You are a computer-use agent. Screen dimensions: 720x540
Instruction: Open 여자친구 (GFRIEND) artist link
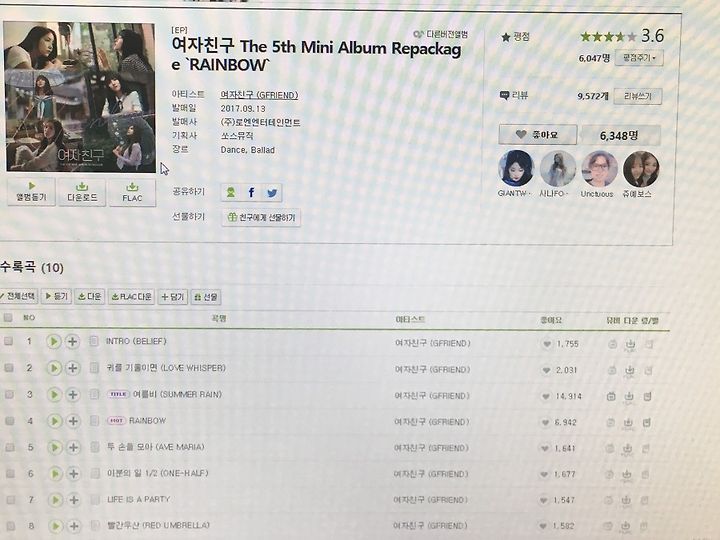click(x=259, y=95)
